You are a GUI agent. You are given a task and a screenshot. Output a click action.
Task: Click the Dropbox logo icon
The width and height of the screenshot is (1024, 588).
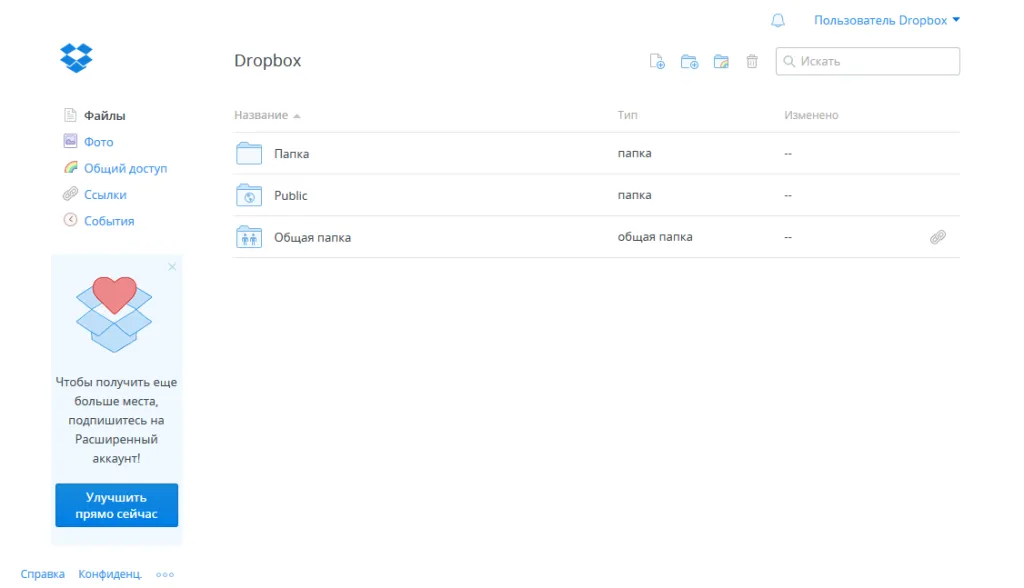76,57
